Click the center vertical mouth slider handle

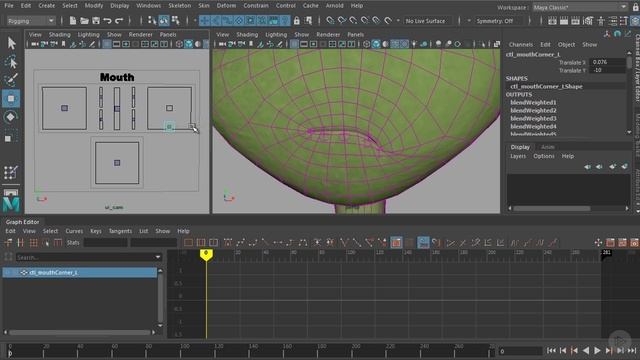coord(117,109)
